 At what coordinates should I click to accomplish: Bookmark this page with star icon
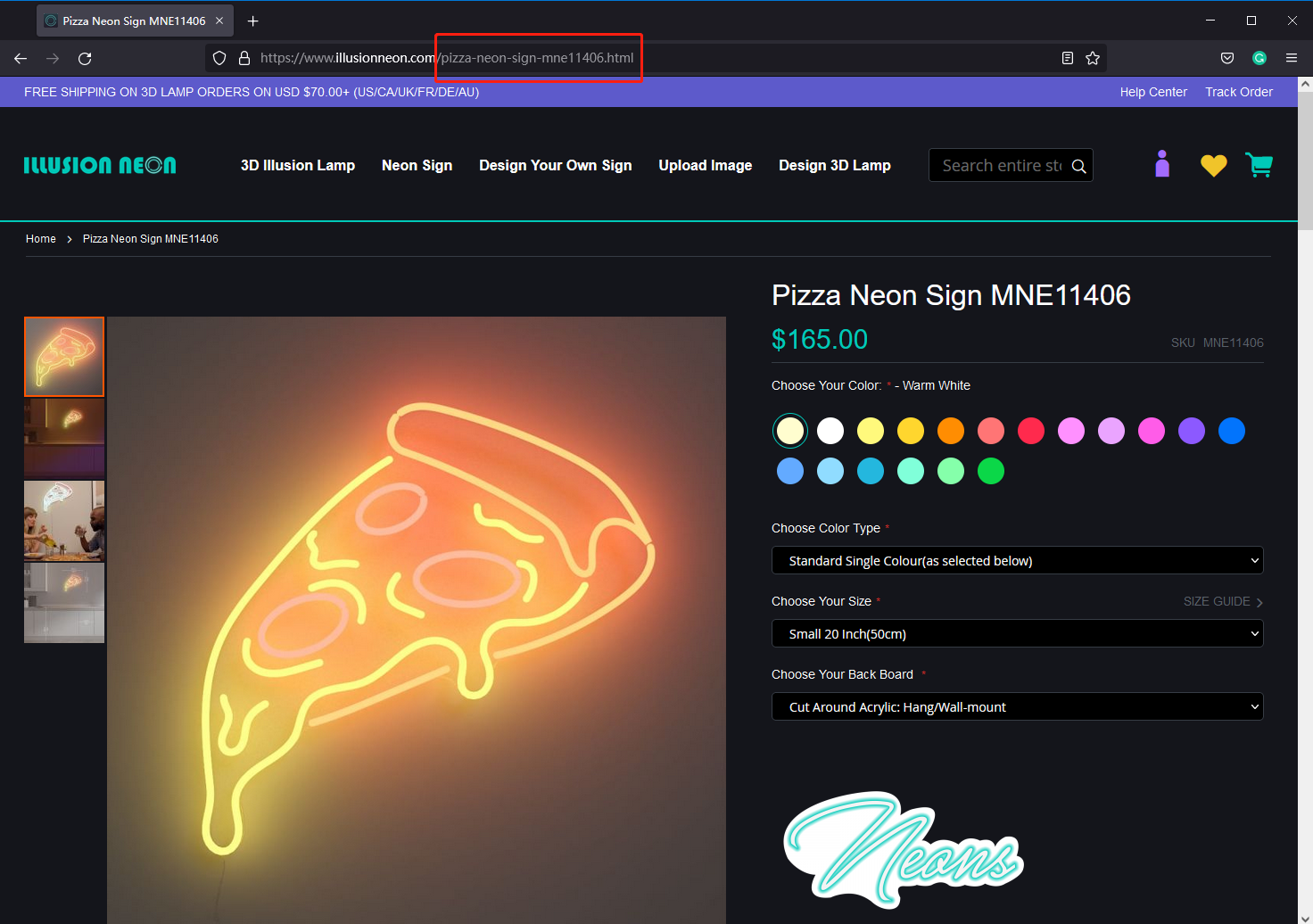click(1092, 58)
